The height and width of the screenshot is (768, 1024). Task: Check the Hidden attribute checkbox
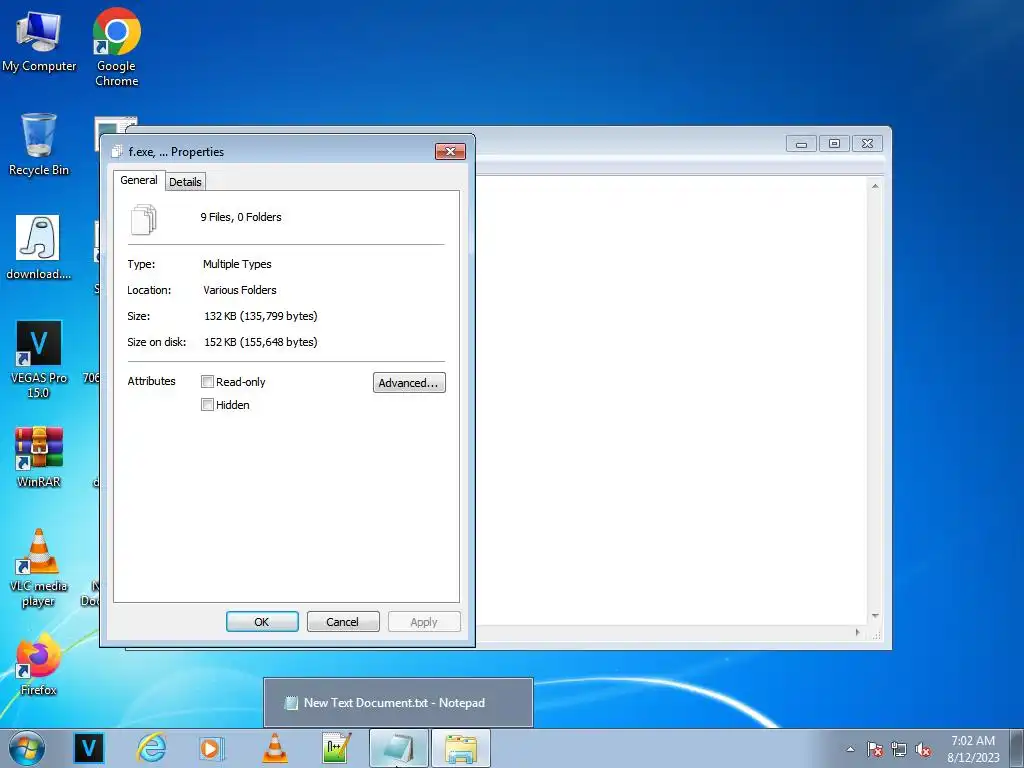pos(208,404)
